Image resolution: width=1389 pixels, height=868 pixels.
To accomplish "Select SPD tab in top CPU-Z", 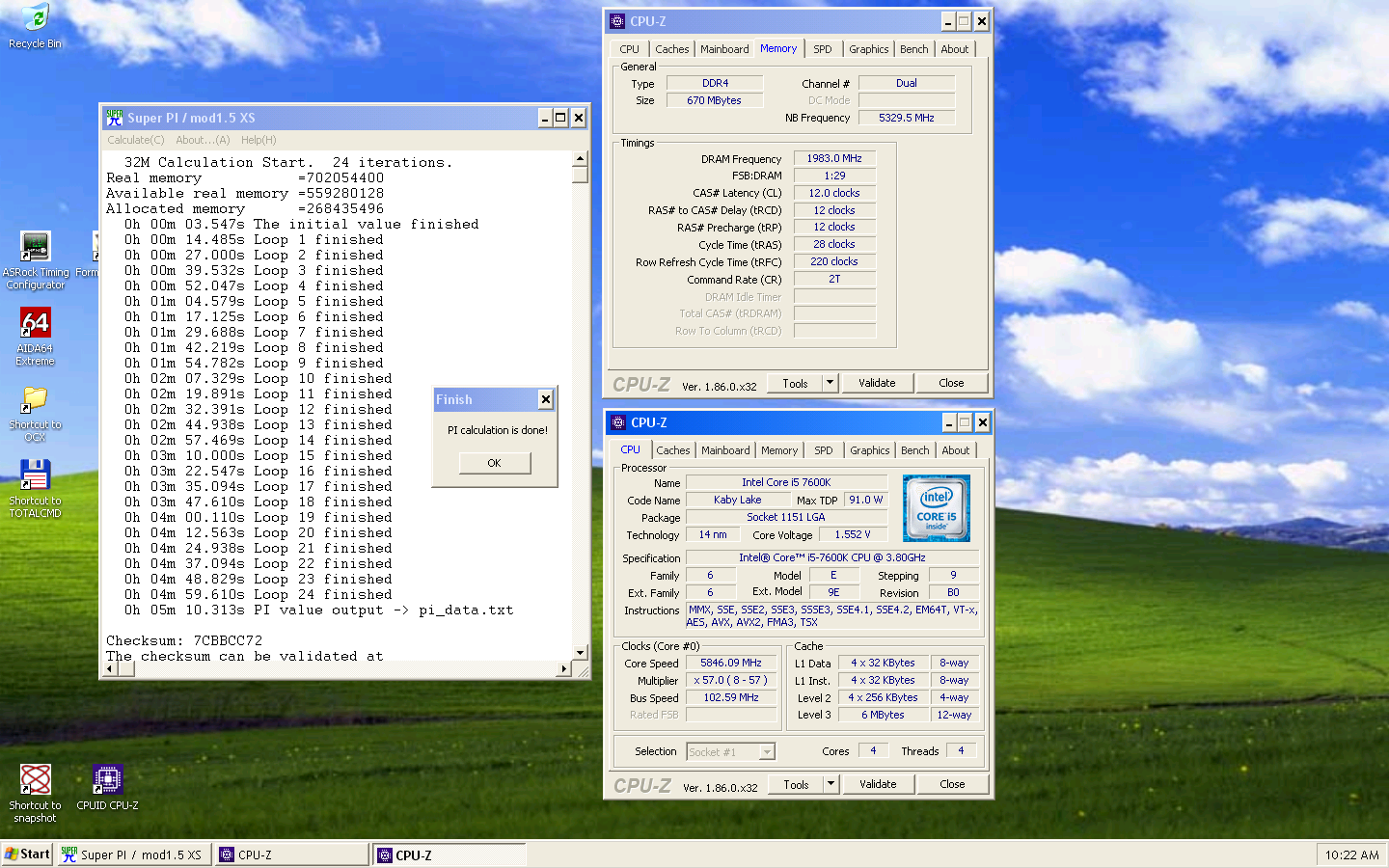I will (822, 49).
